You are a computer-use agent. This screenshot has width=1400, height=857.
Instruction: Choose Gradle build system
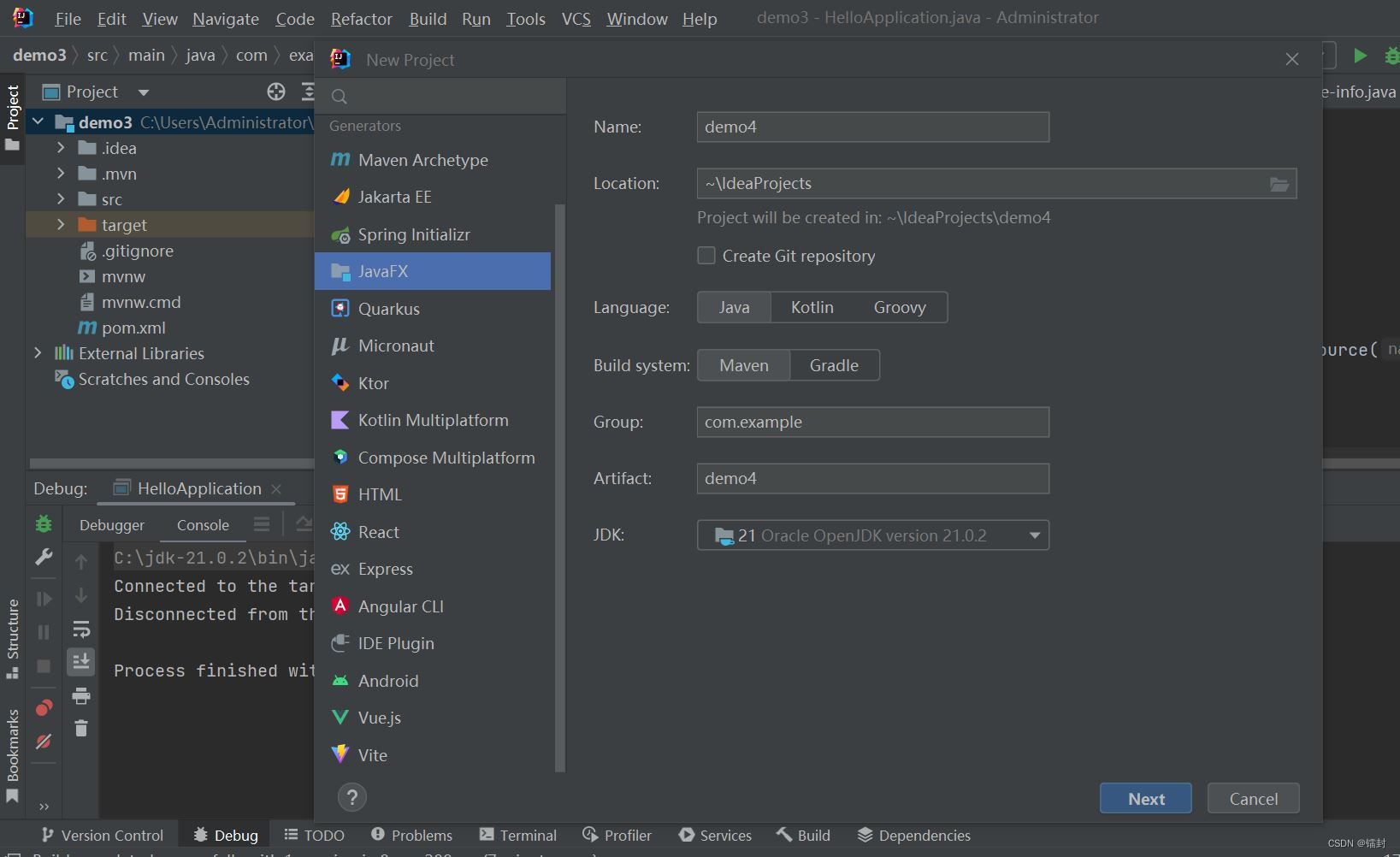834,365
